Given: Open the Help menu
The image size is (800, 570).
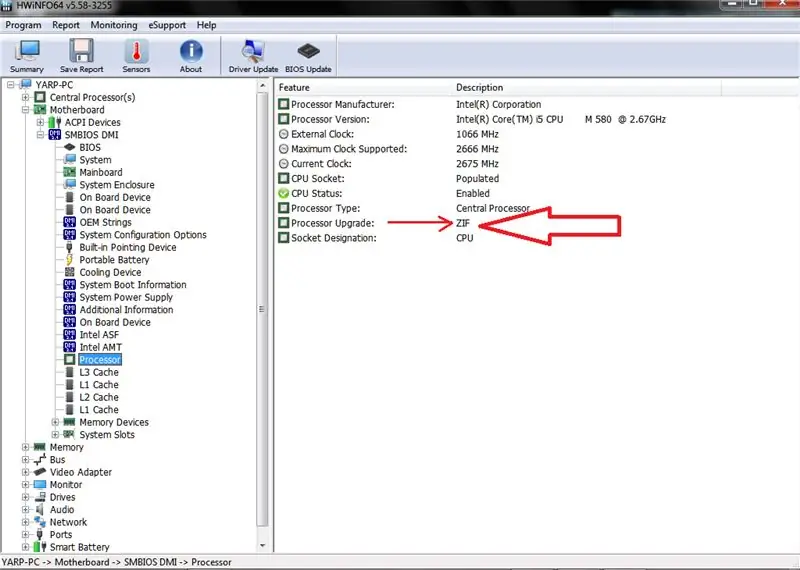Looking at the screenshot, I should coord(207,25).
